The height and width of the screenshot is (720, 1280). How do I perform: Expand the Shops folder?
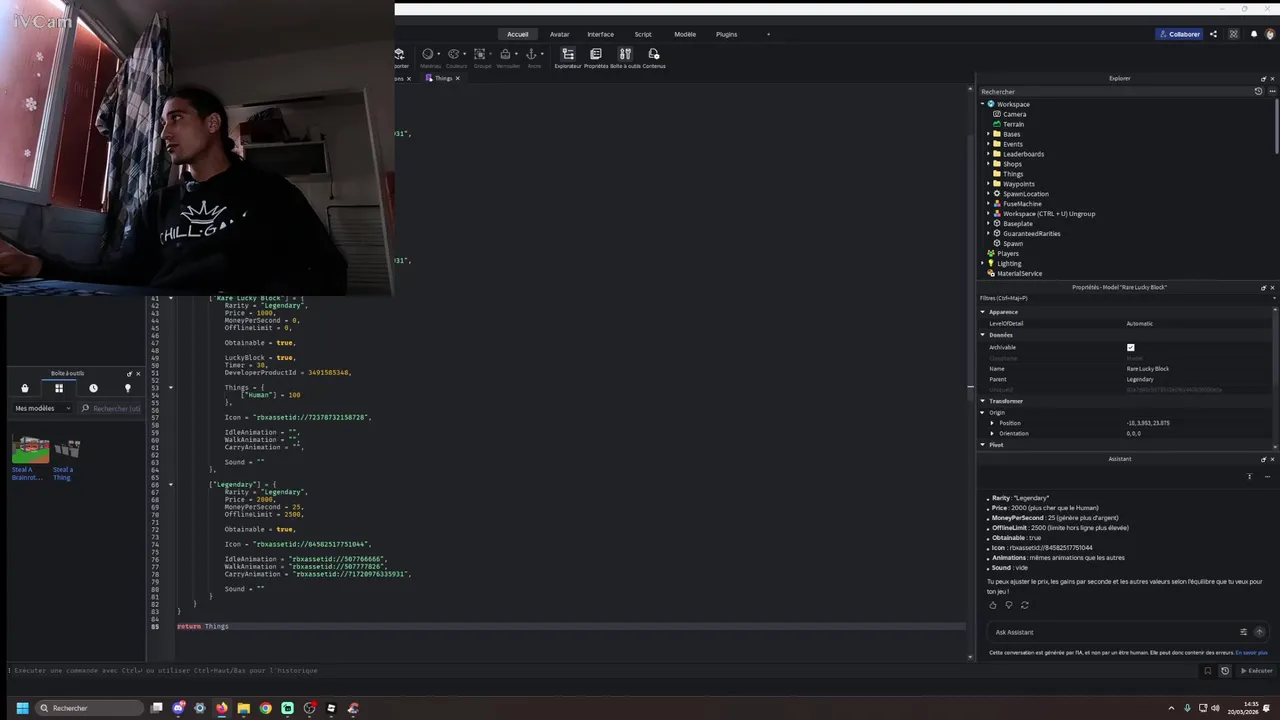(x=989, y=164)
